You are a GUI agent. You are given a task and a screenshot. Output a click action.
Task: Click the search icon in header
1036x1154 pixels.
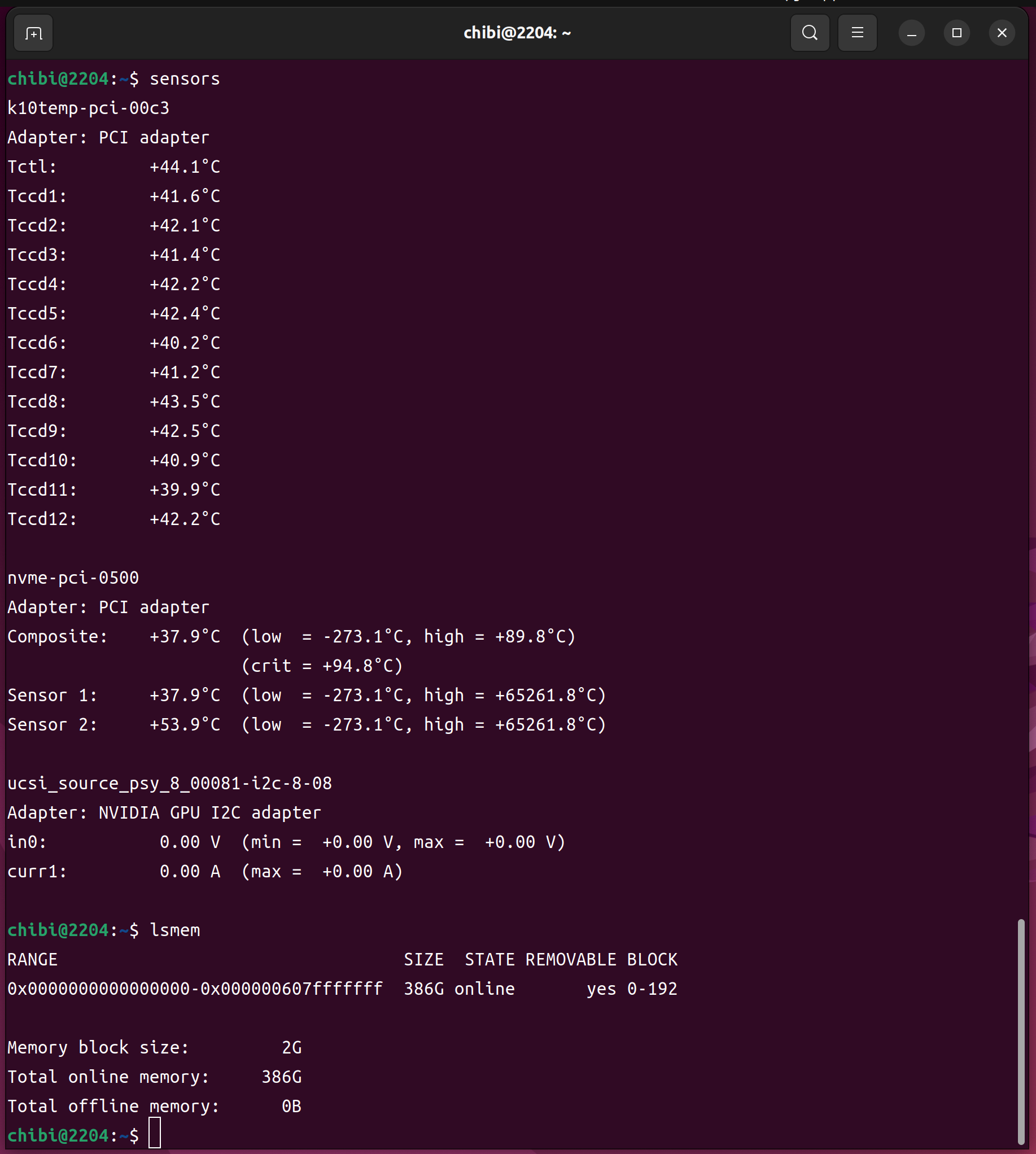(x=810, y=33)
